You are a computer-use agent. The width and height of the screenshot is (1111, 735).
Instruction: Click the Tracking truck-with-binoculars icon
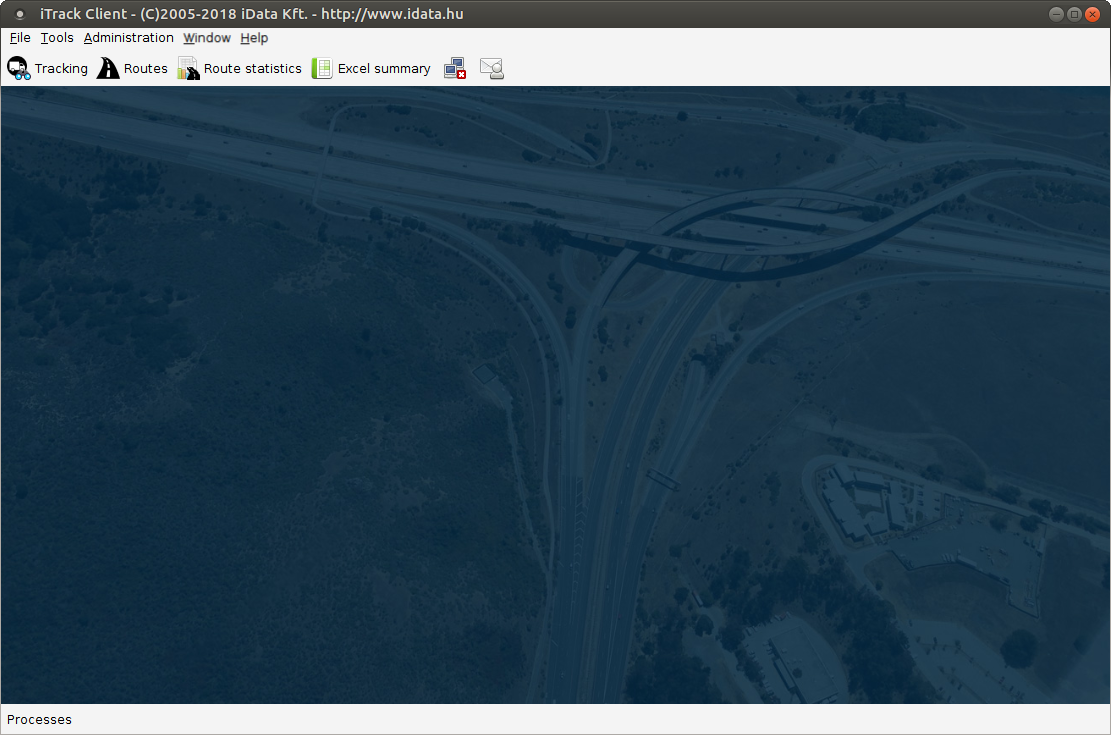click(19, 68)
